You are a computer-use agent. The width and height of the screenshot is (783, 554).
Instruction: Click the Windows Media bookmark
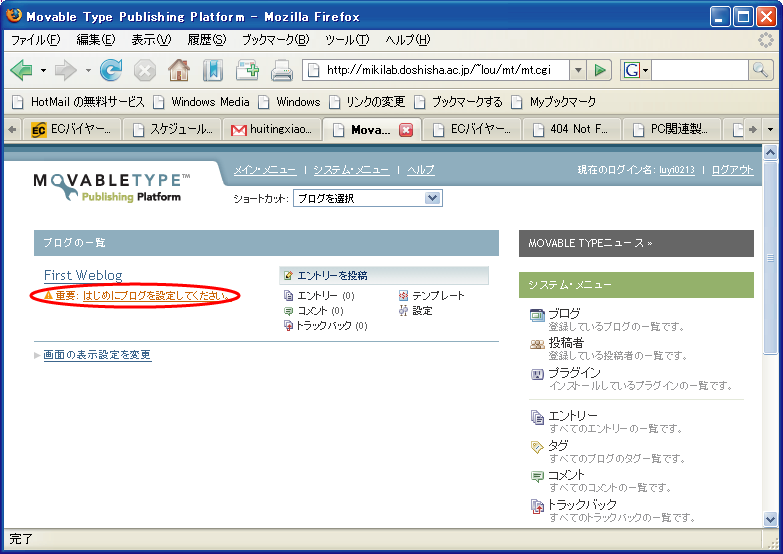202,102
